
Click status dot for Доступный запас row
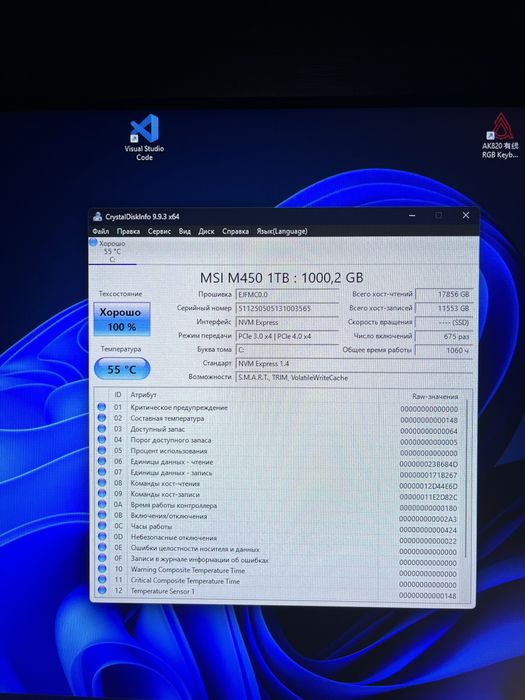[x=102, y=429]
